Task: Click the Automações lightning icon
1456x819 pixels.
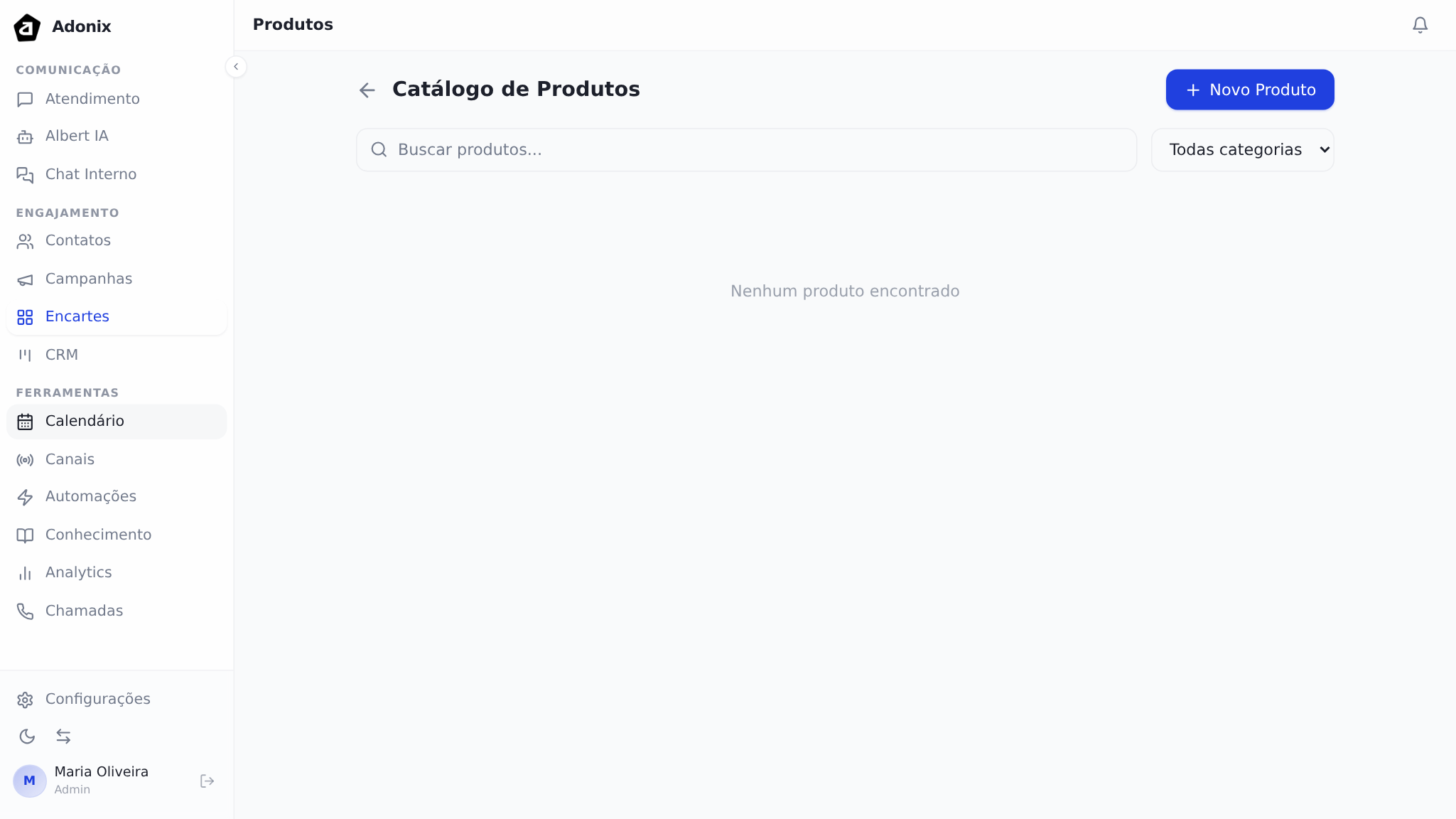Action: coord(26,497)
